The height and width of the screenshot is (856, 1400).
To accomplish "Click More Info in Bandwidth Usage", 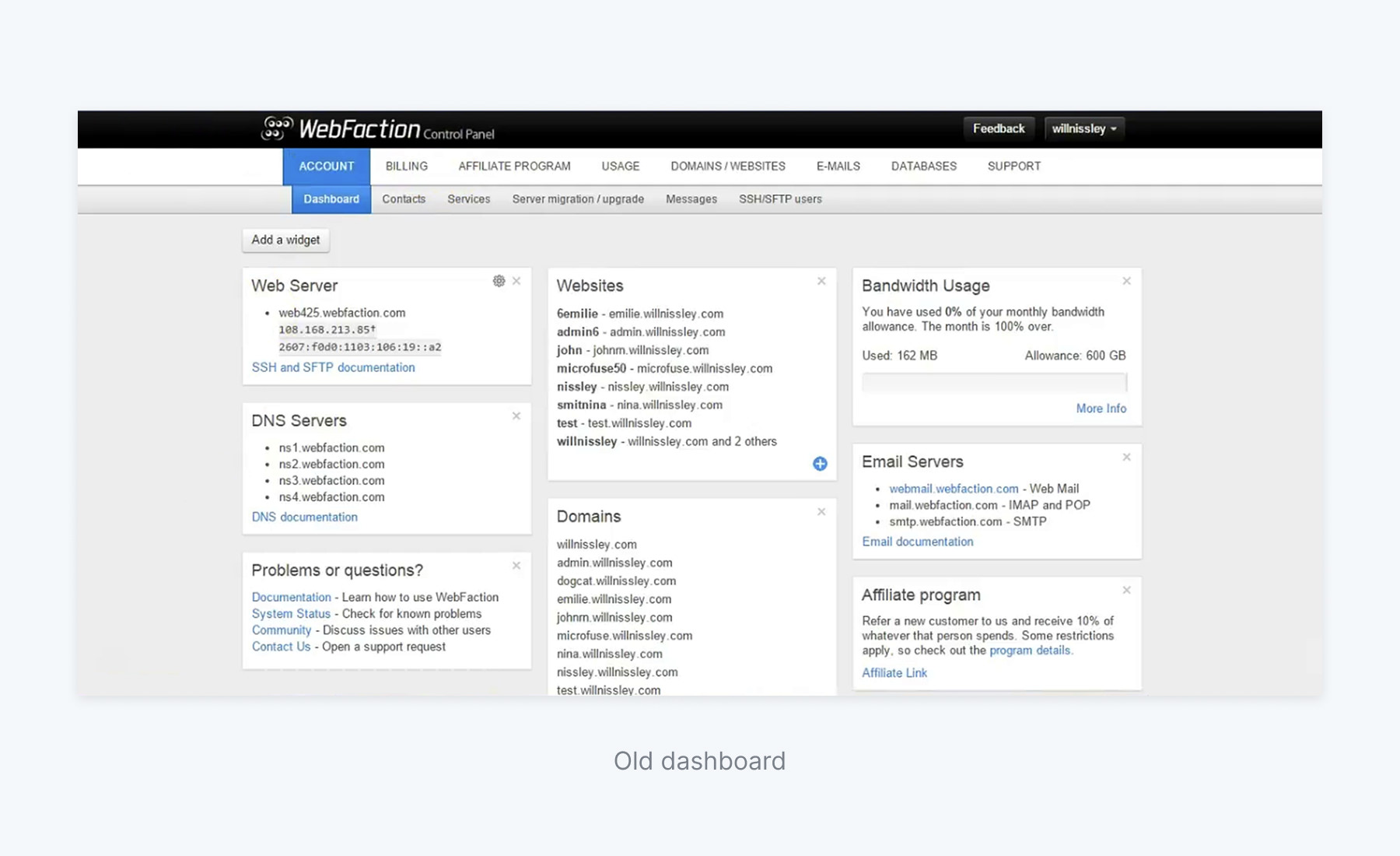I will pos(1101,409).
